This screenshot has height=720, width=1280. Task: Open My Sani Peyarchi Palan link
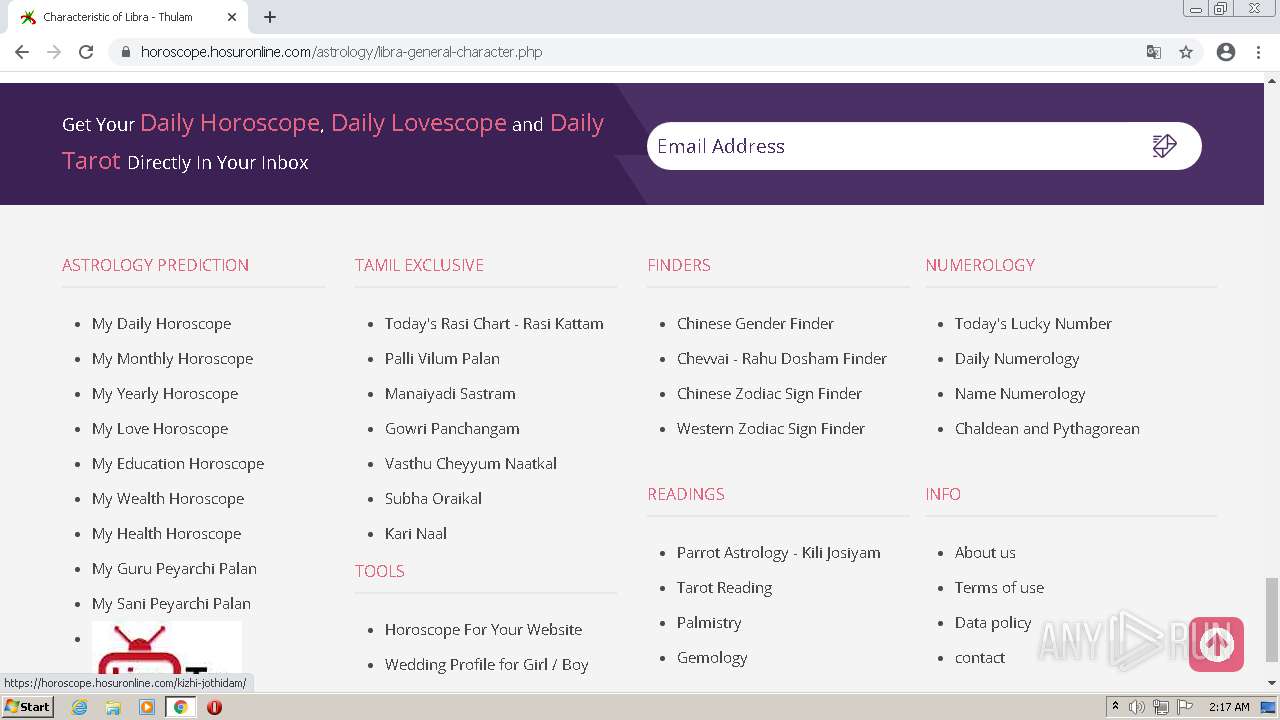(x=171, y=603)
